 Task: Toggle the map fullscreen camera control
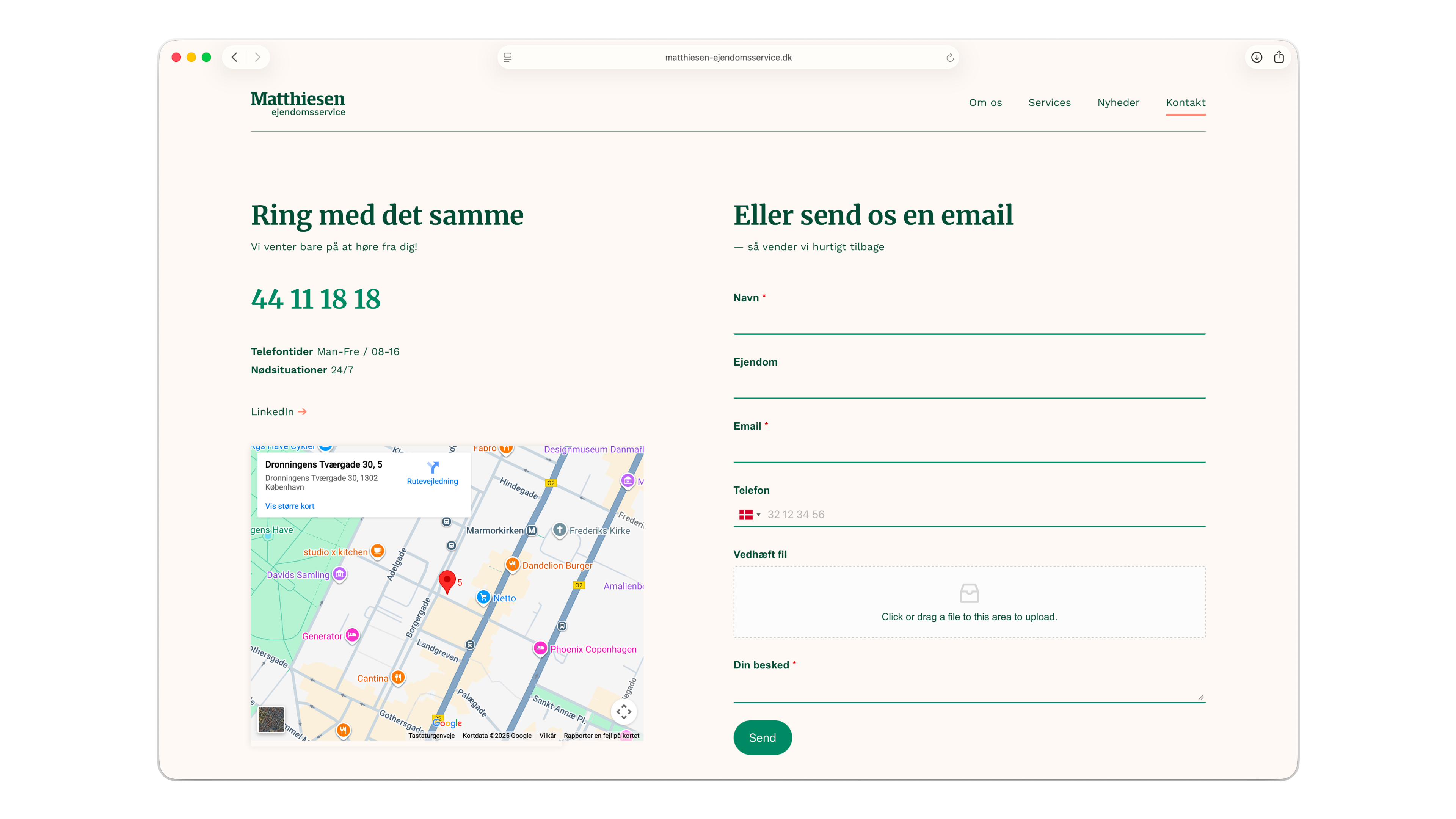click(x=623, y=712)
